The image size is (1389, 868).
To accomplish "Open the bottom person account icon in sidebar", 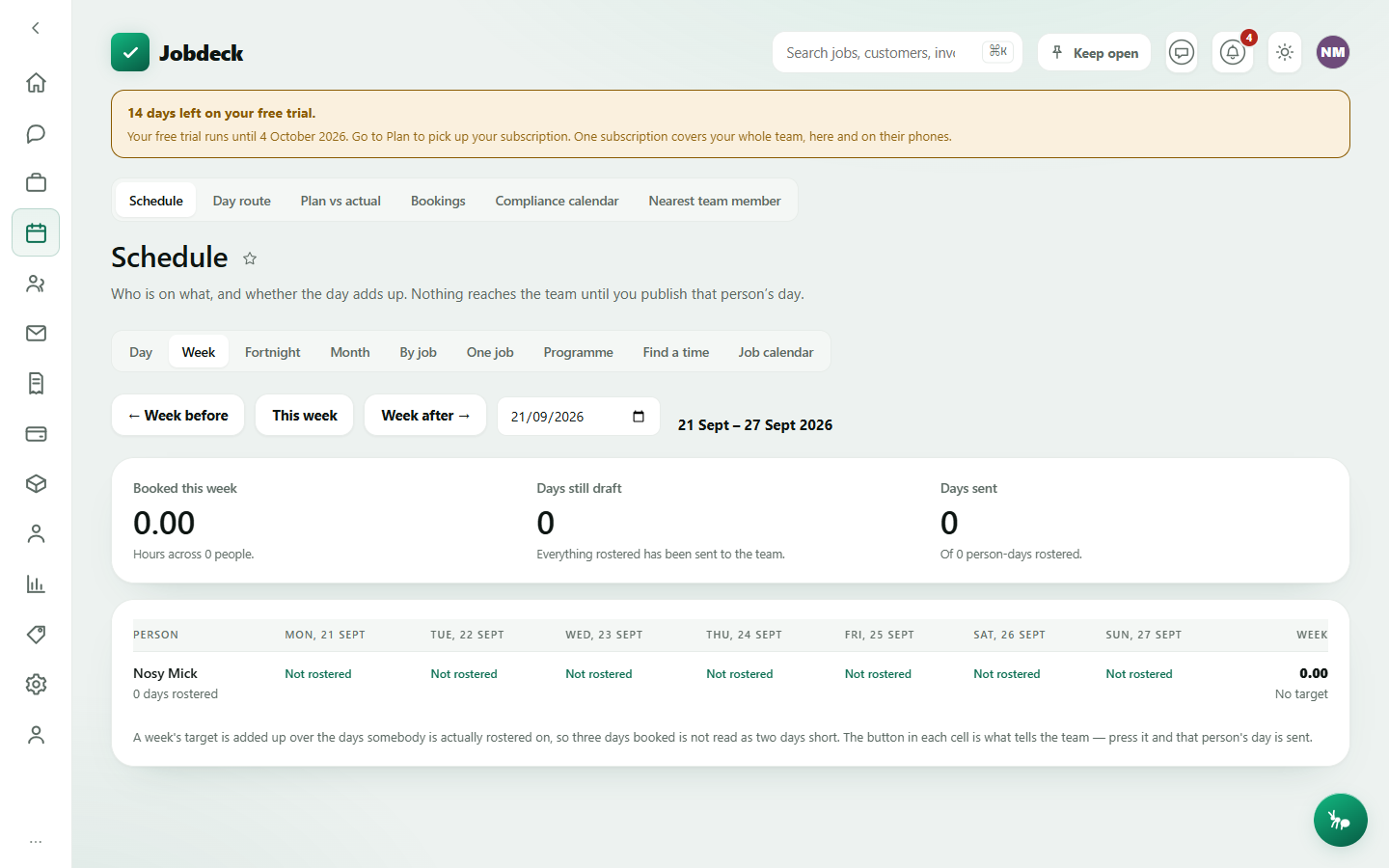I will (x=36, y=735).
